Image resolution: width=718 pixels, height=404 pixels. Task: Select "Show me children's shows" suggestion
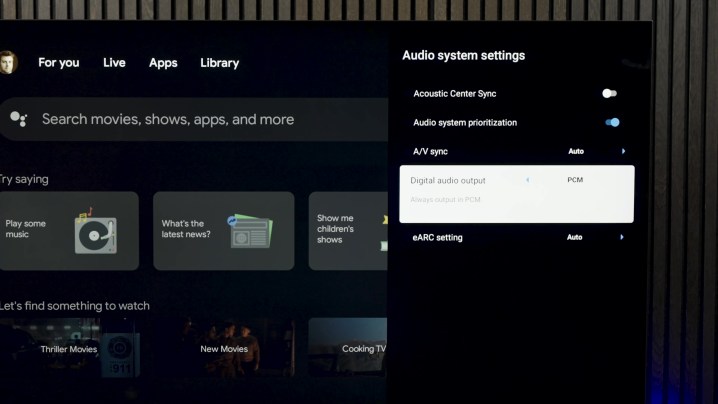(x=336, y=229)
